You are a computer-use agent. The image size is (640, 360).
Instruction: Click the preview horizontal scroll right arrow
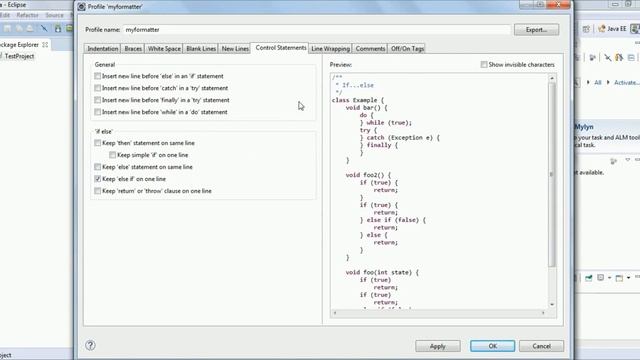tap(543, 313)
